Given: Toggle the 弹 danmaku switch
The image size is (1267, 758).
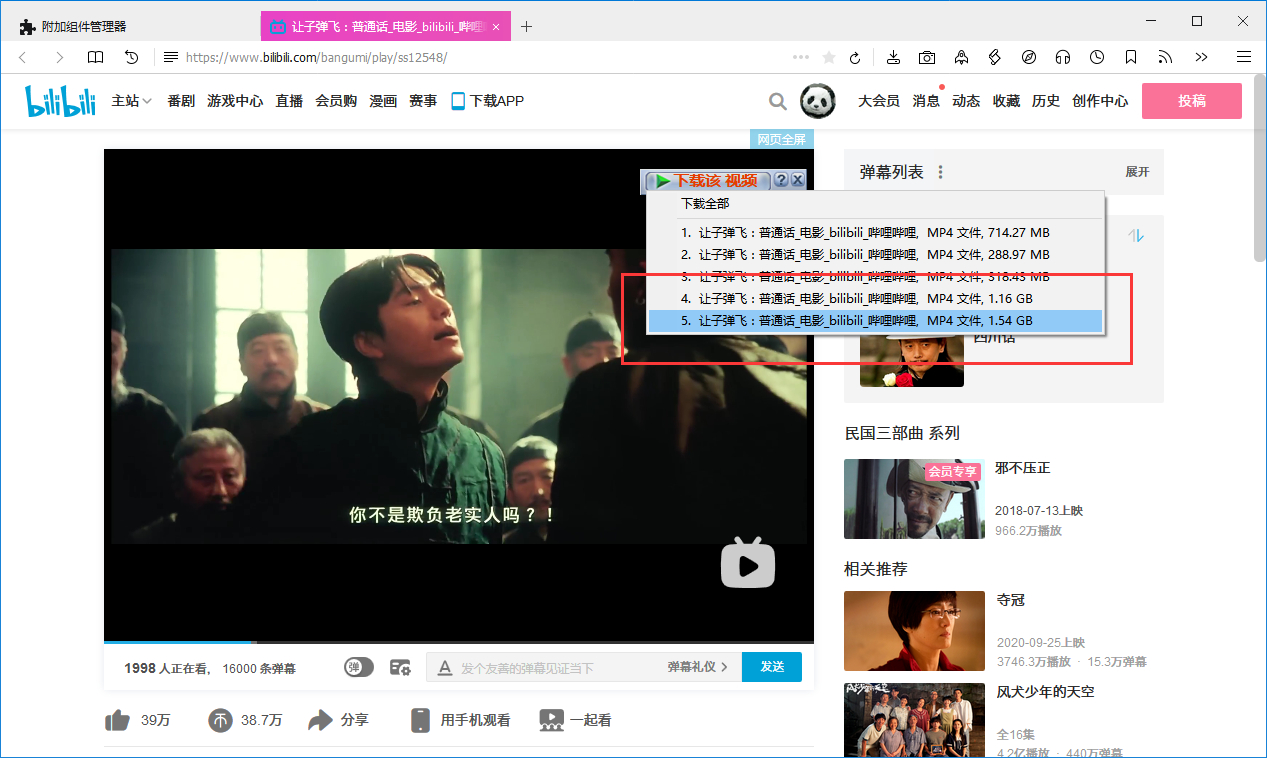Looking at the screenshot, I should [359, 667].
